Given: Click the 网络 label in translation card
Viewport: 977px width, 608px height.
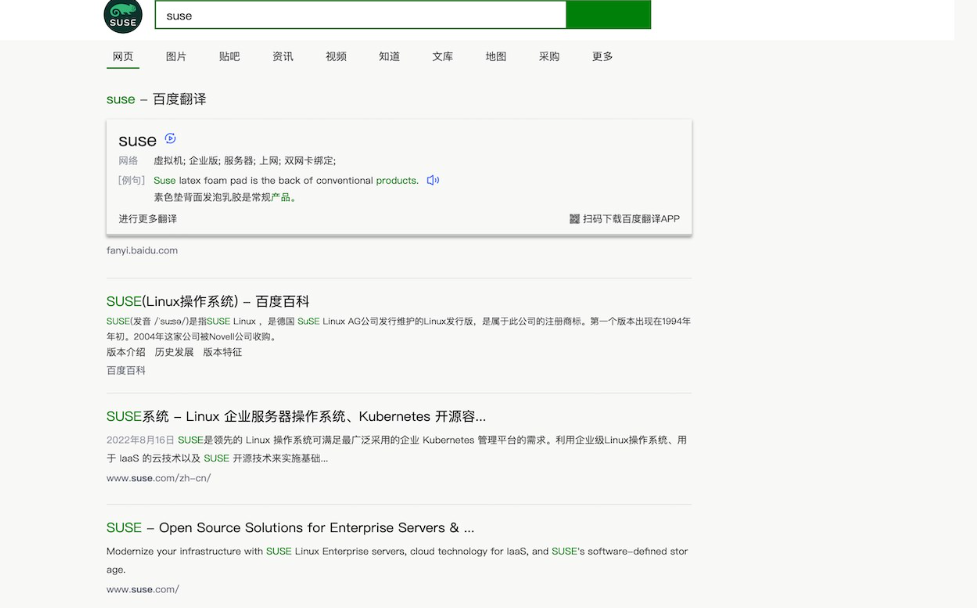Looking at the screenshot, I should [x=128, y=161].
